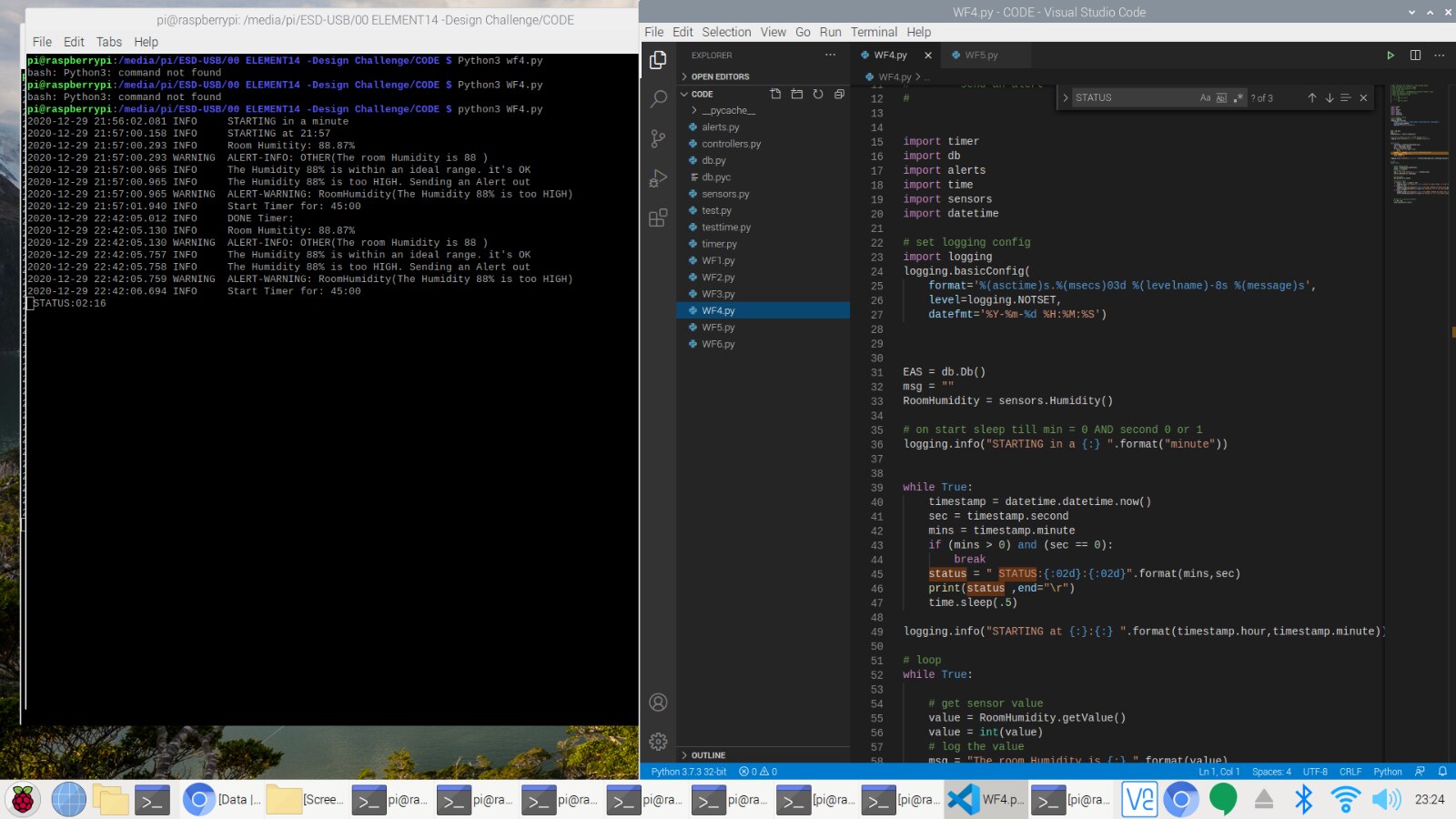Image resolution: width=1456 pixels, height=819 pixels.
Task: Open the Extensions view in activity bar
Action: coord(658,218)
